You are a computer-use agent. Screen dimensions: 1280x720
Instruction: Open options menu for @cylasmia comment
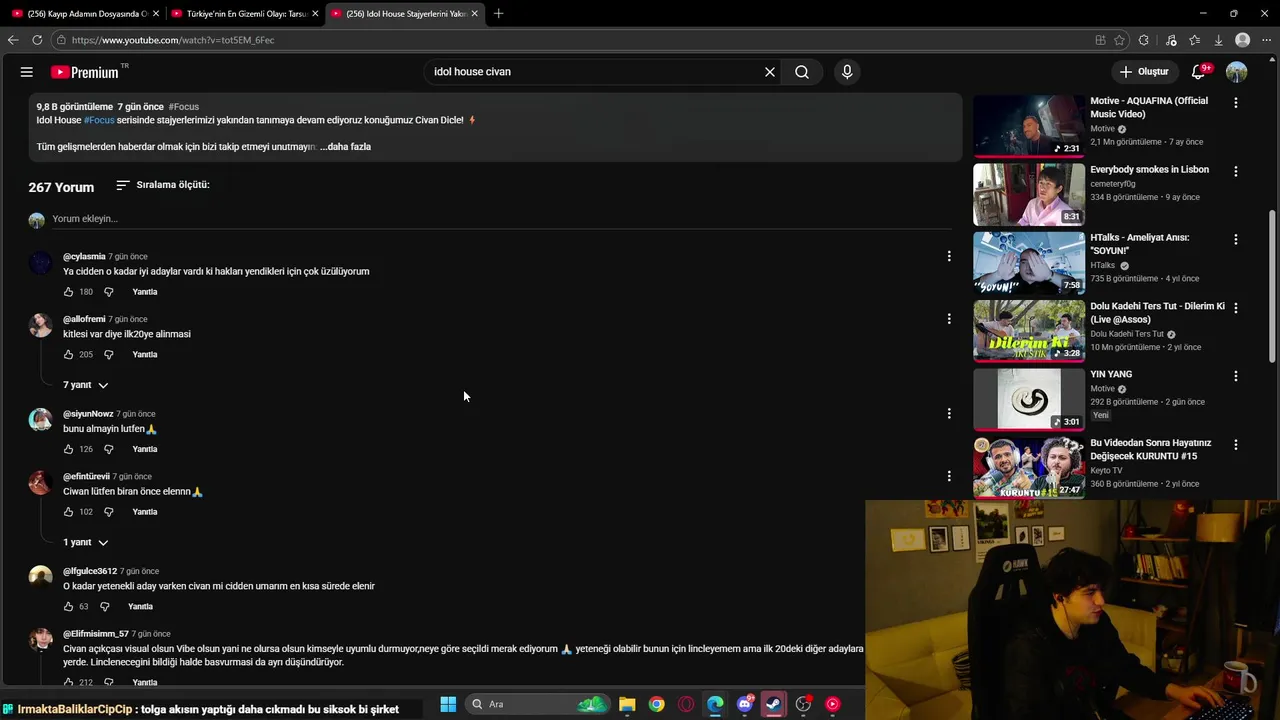coord(949,256)
